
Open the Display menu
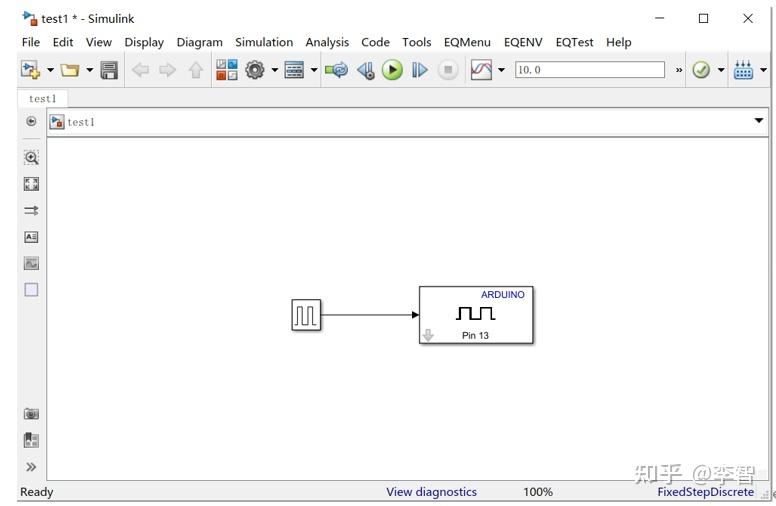pos(144,42)
